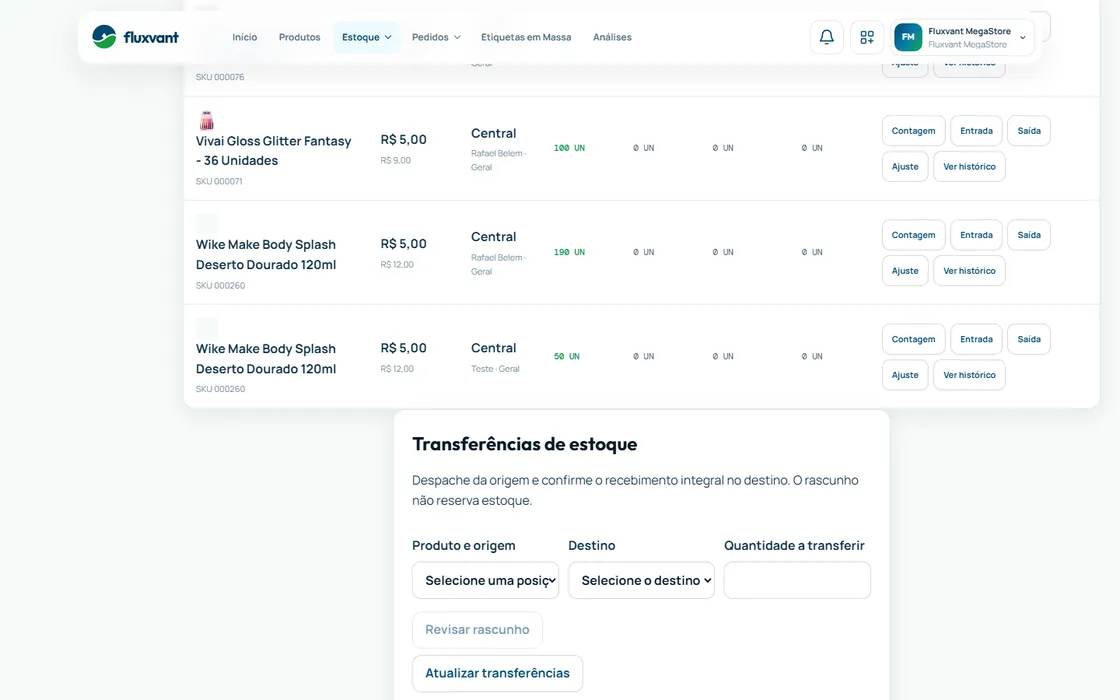Open Ver histórico in the 50 UN Wike row

[x=969, y=375]
